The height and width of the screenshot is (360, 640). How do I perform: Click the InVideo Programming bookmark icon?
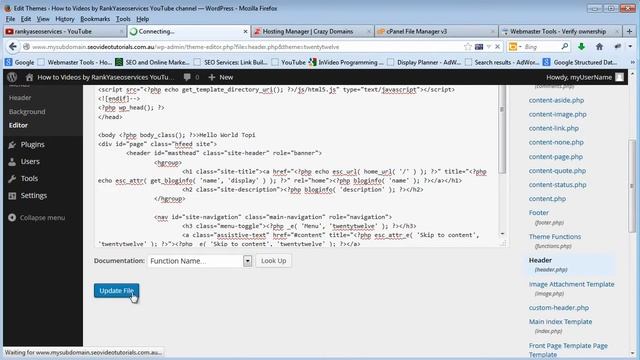[313, 62]
